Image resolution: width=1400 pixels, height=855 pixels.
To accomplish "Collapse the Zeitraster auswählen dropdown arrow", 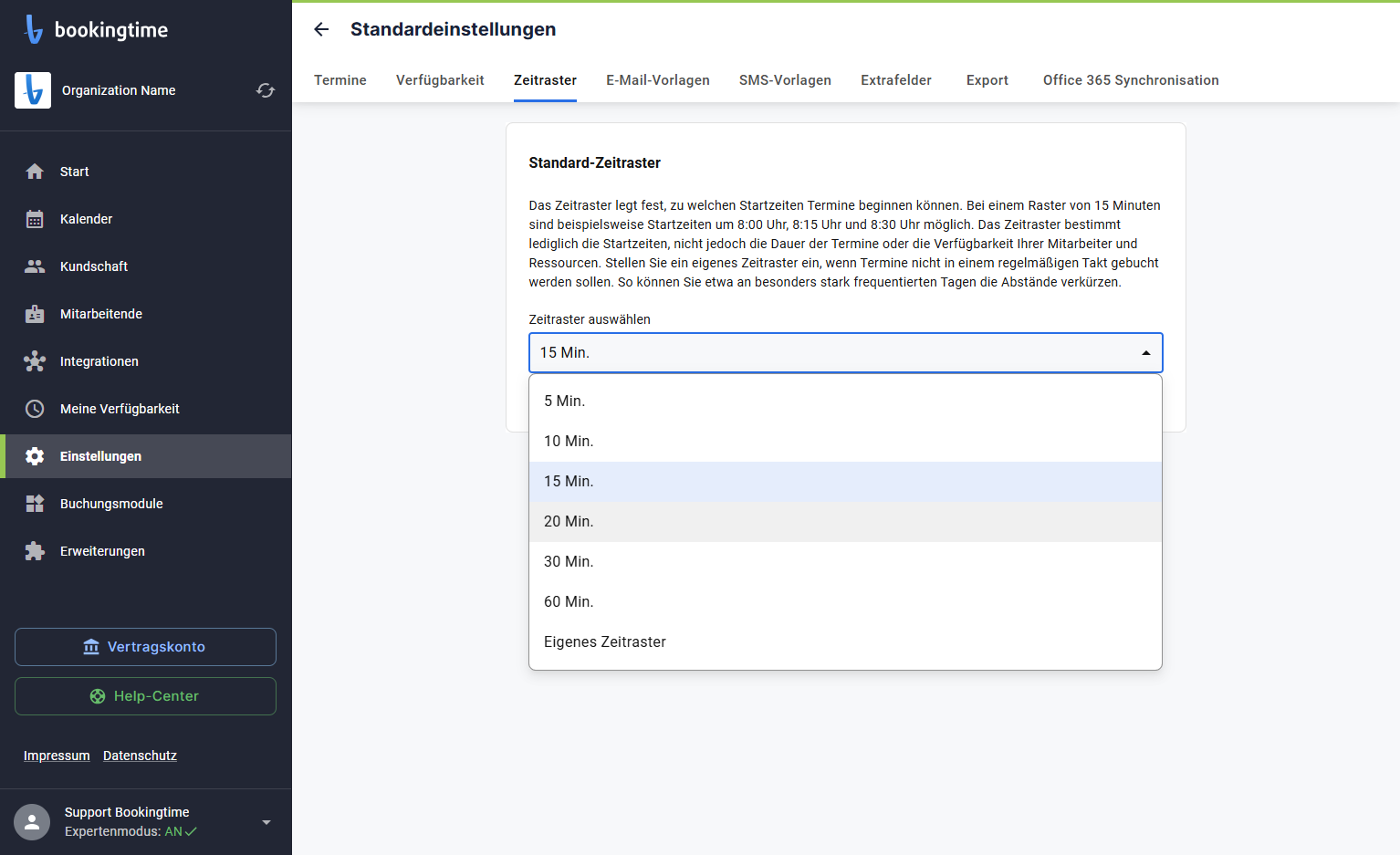I will pos(1146,353).
